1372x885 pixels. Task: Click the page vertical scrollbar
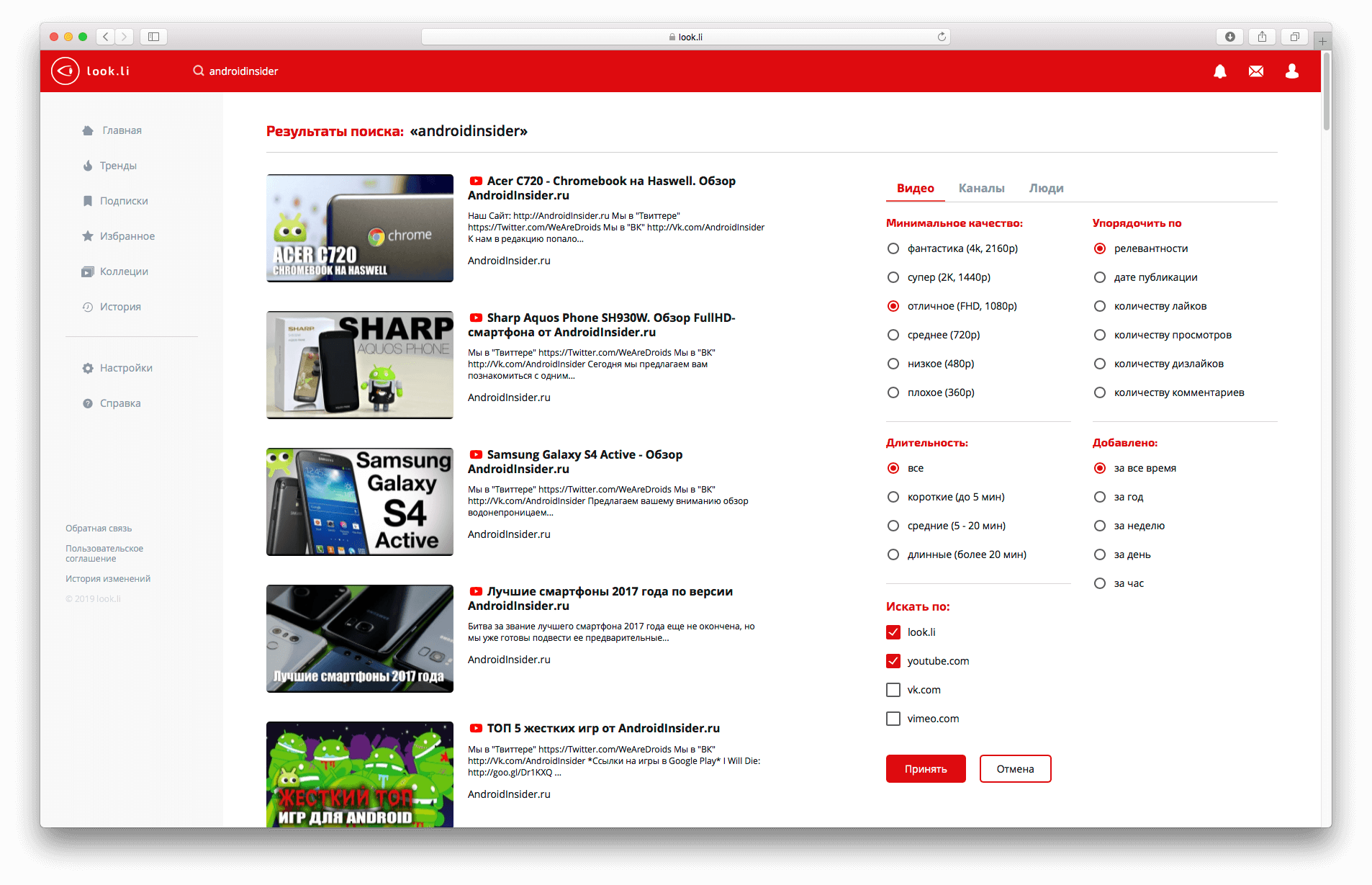(1327, 91)
